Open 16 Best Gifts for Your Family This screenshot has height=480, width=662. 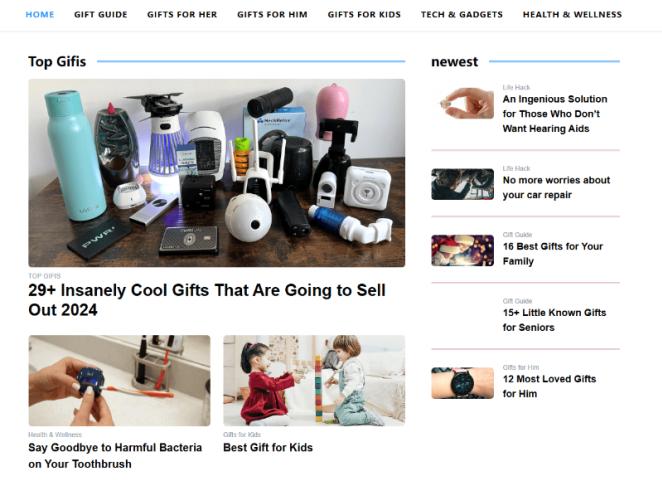tap(552, 254)
